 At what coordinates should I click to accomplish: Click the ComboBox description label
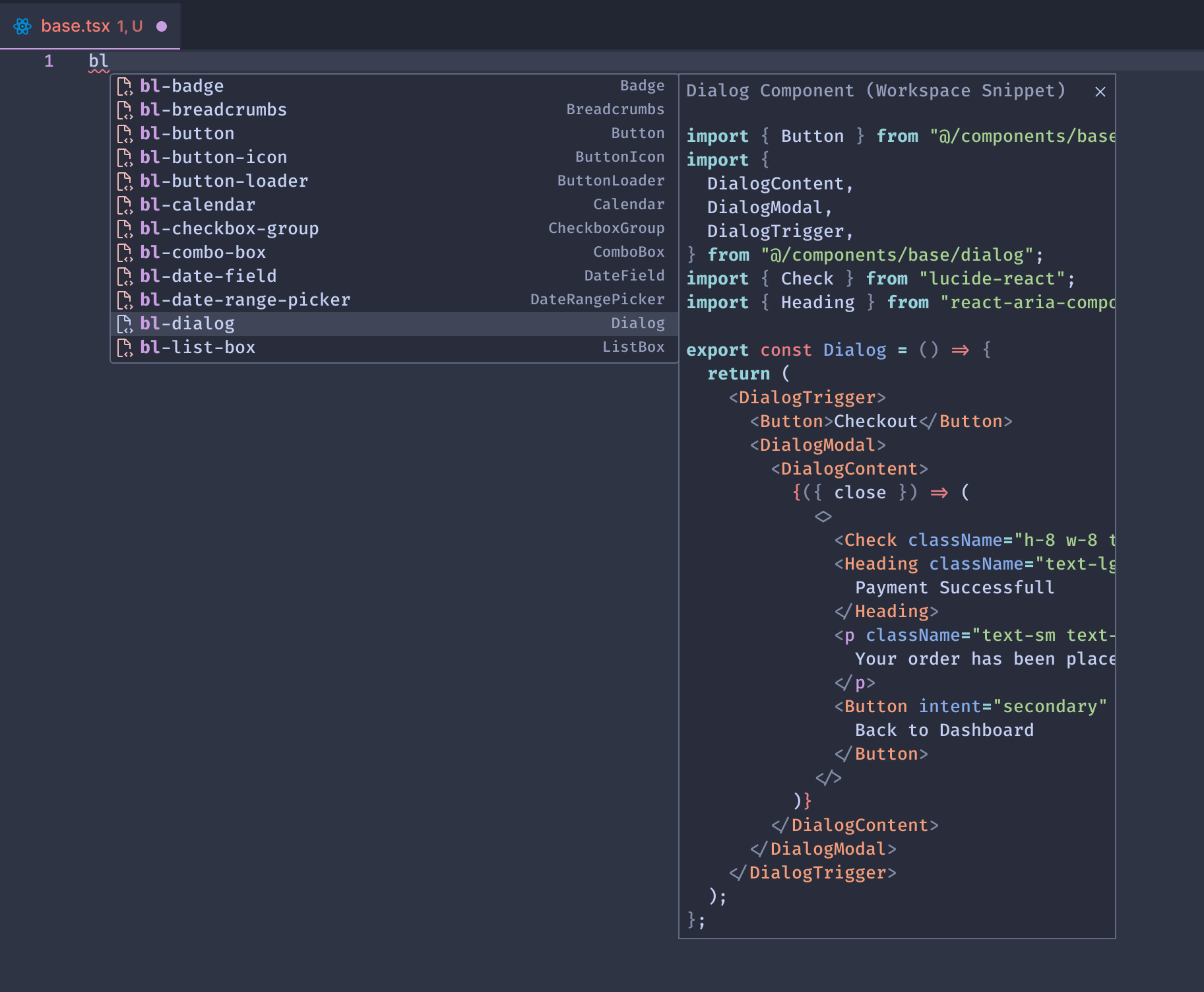point(629,252)
